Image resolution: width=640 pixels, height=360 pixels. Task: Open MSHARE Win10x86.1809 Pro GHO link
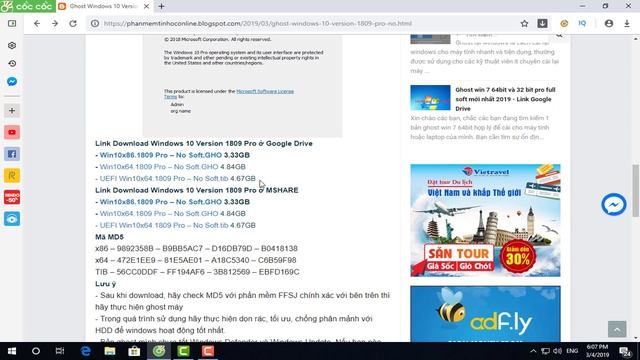[x=160, y=202]
